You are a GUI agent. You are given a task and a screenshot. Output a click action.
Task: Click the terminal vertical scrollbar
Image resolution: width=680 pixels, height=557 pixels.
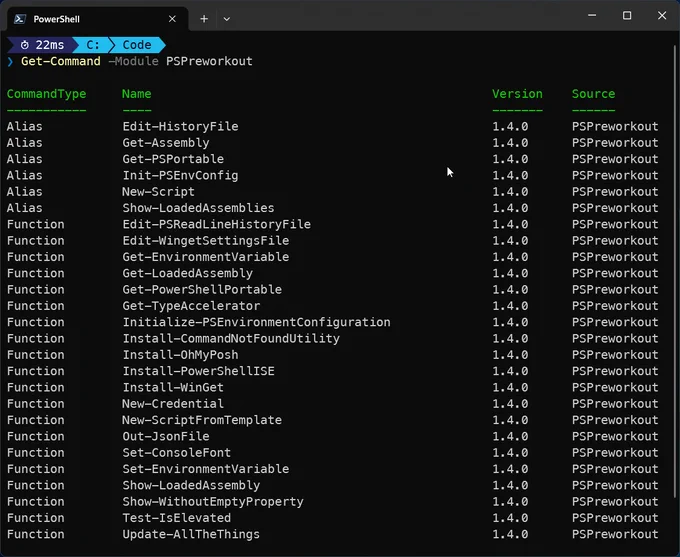coord(676,271)
